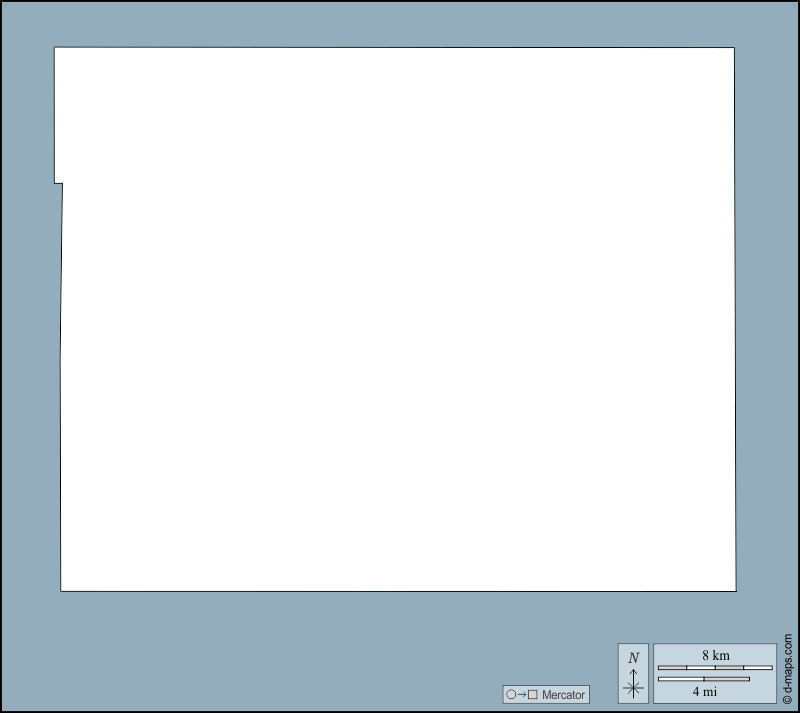Click the center of the white map area
This screenshot has height=713, width=800.
(397, 320)
